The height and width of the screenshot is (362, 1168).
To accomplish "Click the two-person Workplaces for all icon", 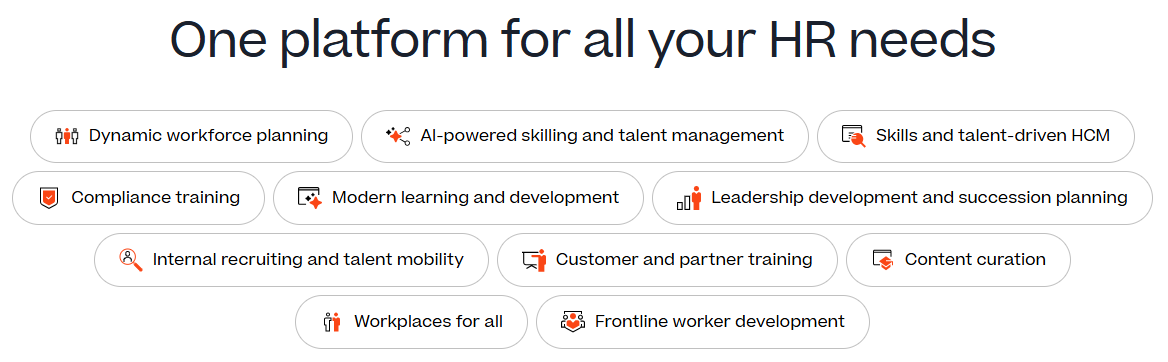I will 331,322.
